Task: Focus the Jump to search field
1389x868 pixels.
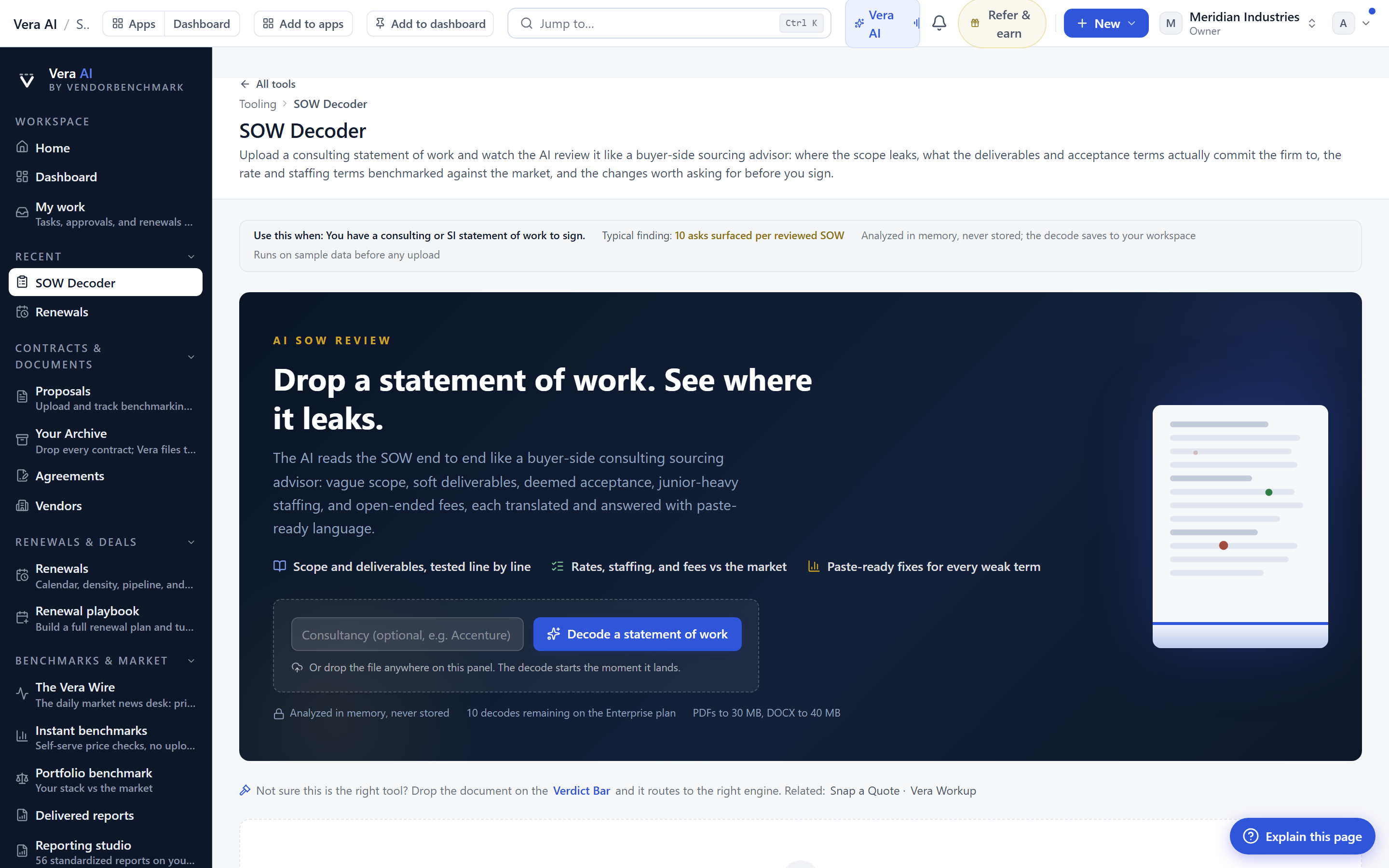Action: click(669, 24)
